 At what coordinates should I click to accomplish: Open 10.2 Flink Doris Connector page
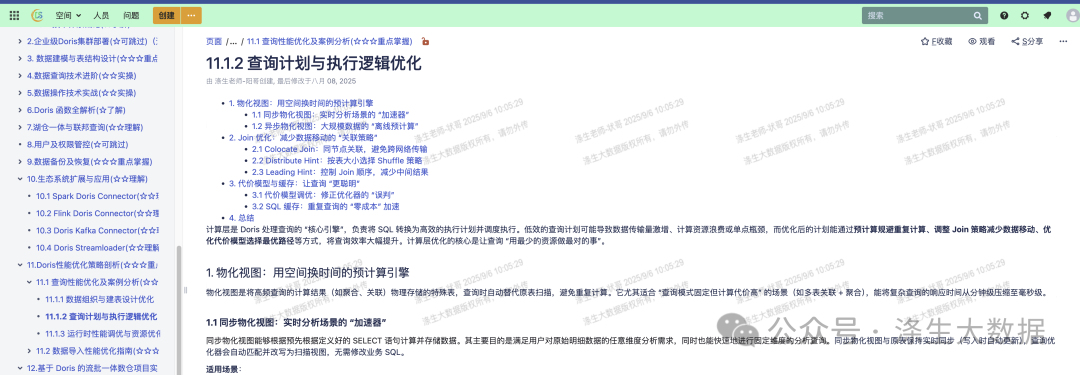tap(97, 214)
